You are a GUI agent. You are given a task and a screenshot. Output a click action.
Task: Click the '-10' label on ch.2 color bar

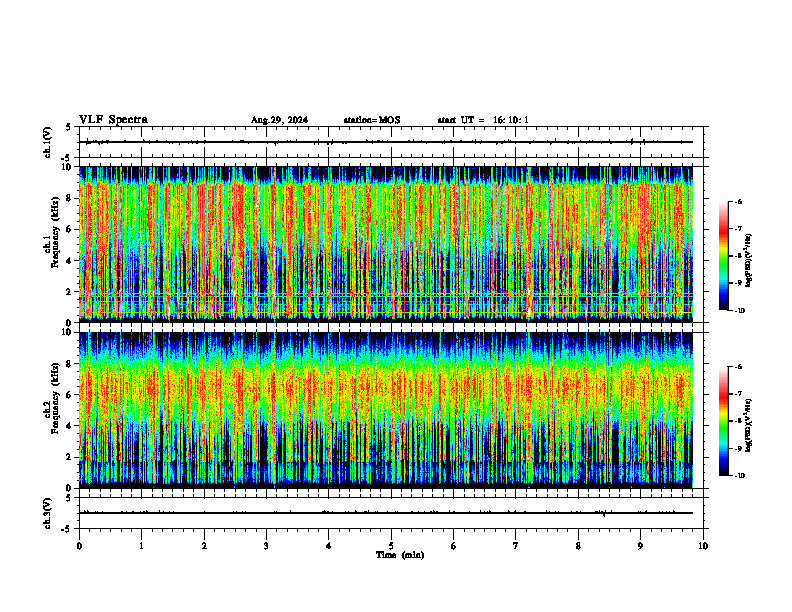point(740,476)
